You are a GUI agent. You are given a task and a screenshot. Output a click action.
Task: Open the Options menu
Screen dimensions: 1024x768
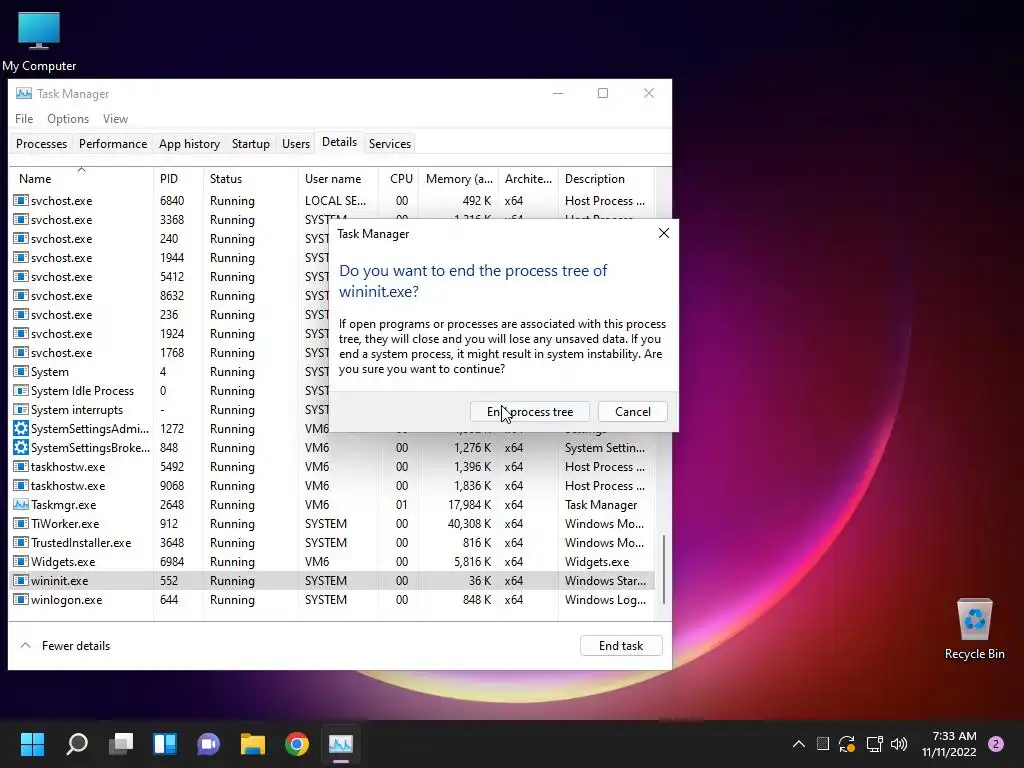68,119
